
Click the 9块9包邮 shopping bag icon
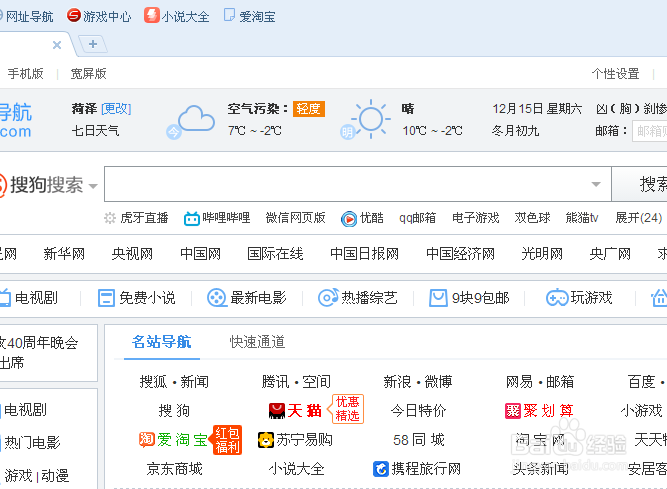coord(438,298)
